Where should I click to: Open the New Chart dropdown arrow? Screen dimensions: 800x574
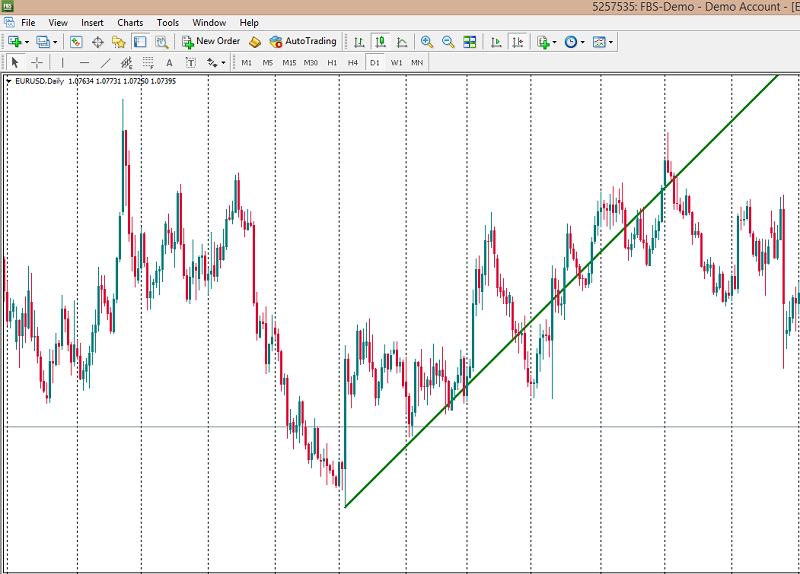pos(27,42)
